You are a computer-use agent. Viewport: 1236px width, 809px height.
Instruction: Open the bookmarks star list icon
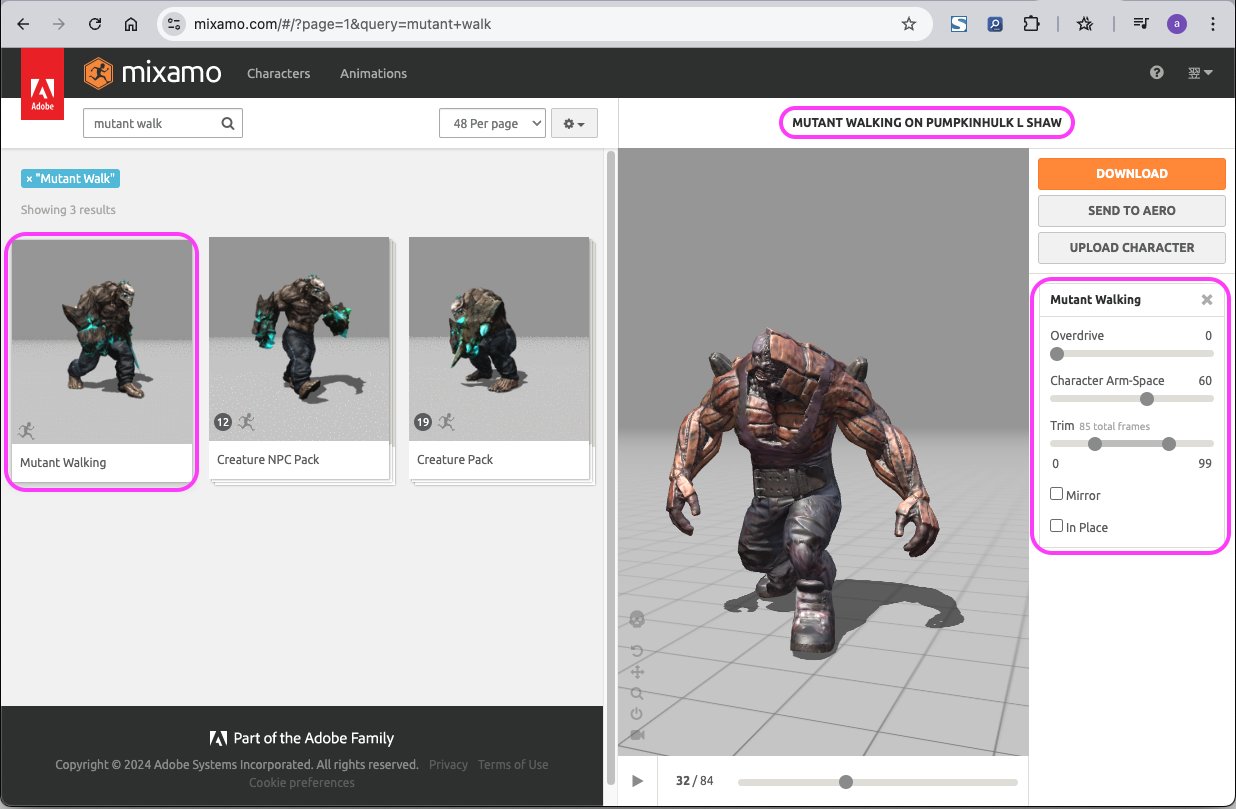1085,24
